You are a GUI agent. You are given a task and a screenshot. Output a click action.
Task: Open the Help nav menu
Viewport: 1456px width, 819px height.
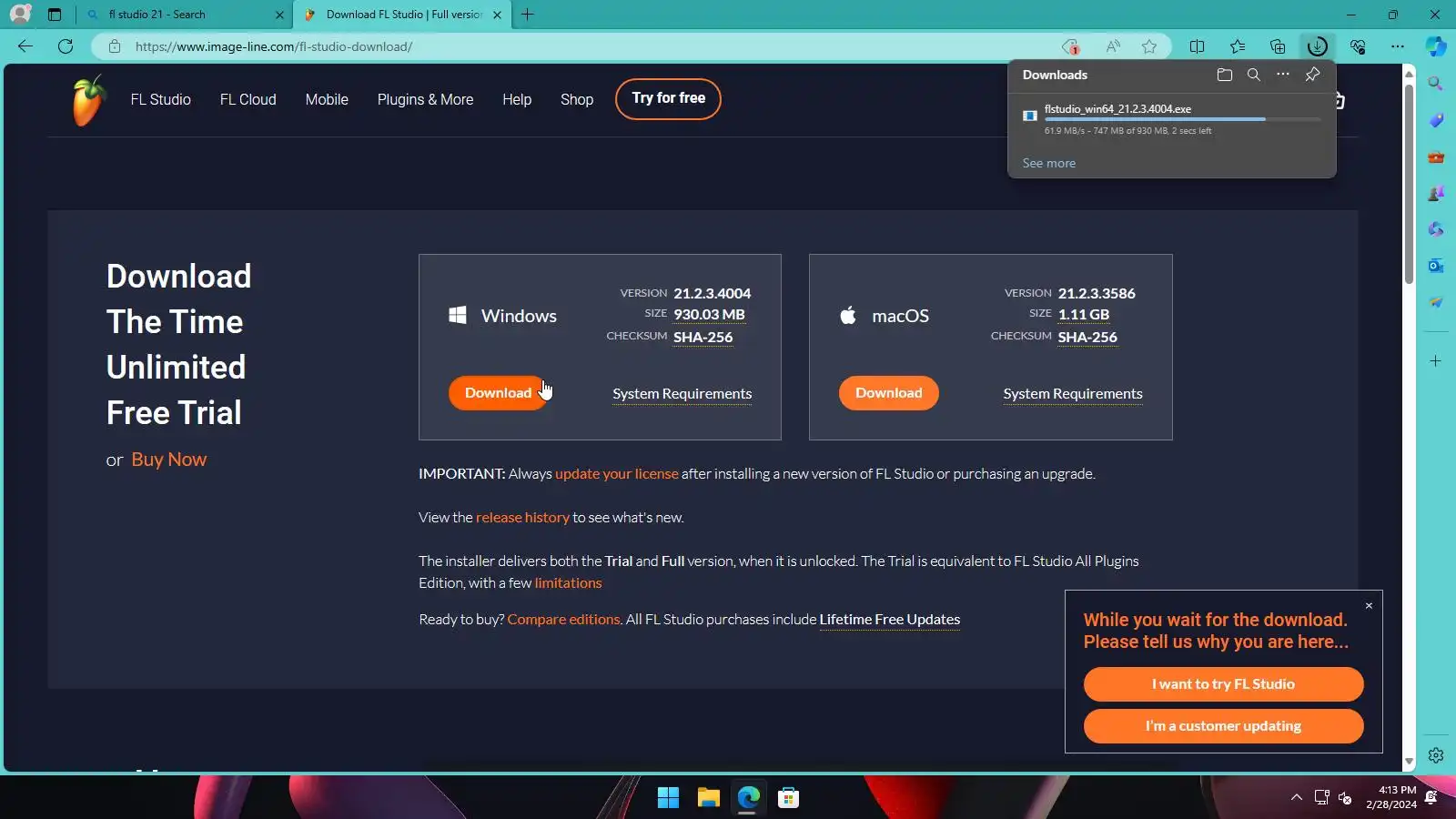tap(517, 100)
